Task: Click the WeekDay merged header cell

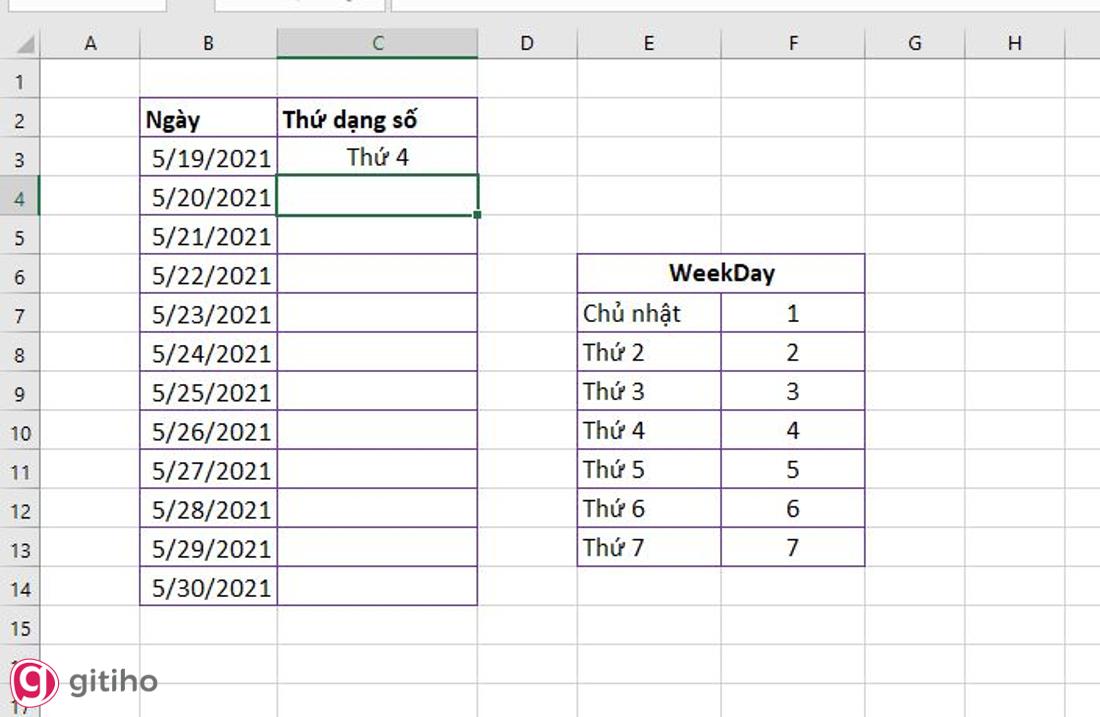Action: 721,273
